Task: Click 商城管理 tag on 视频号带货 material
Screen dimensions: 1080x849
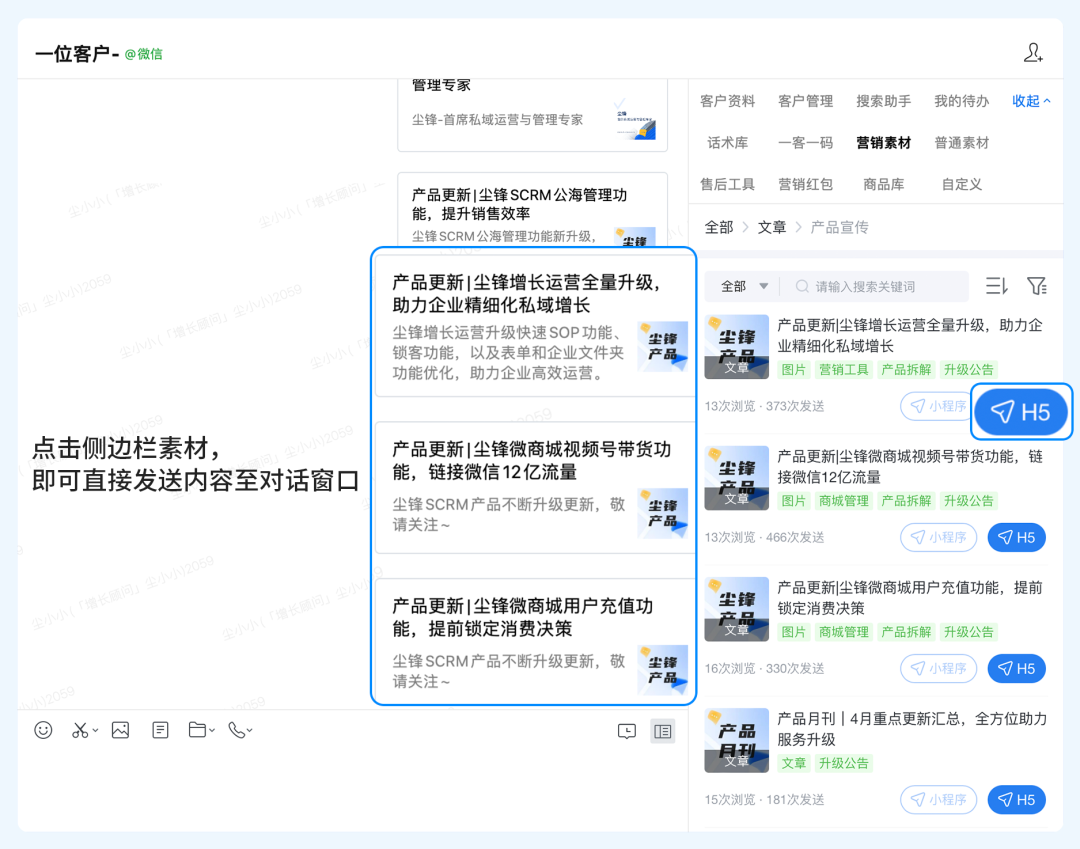Action: click(x=843, y=501)
